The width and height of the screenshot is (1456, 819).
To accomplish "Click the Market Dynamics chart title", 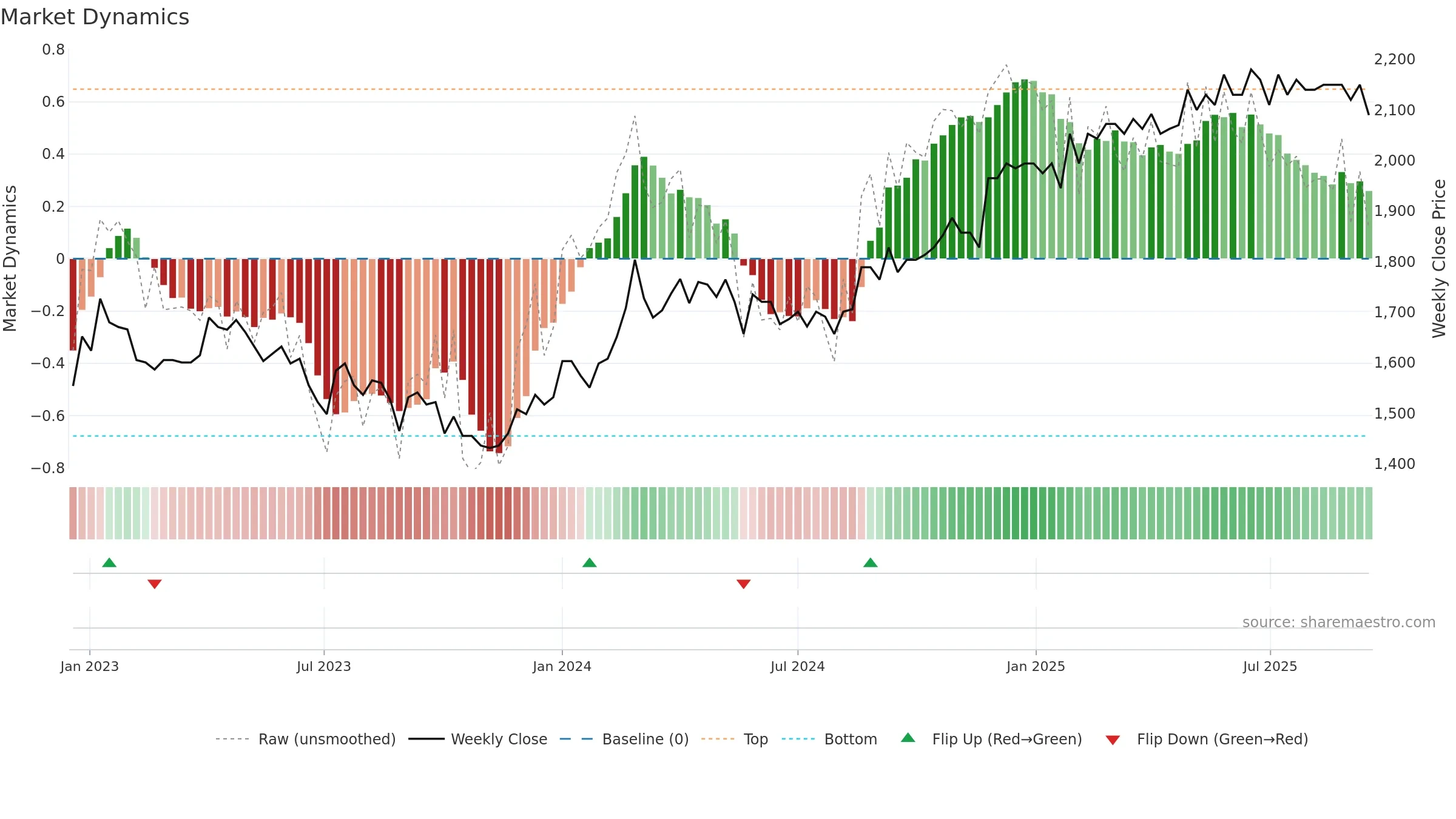I will tap(95, 17).
